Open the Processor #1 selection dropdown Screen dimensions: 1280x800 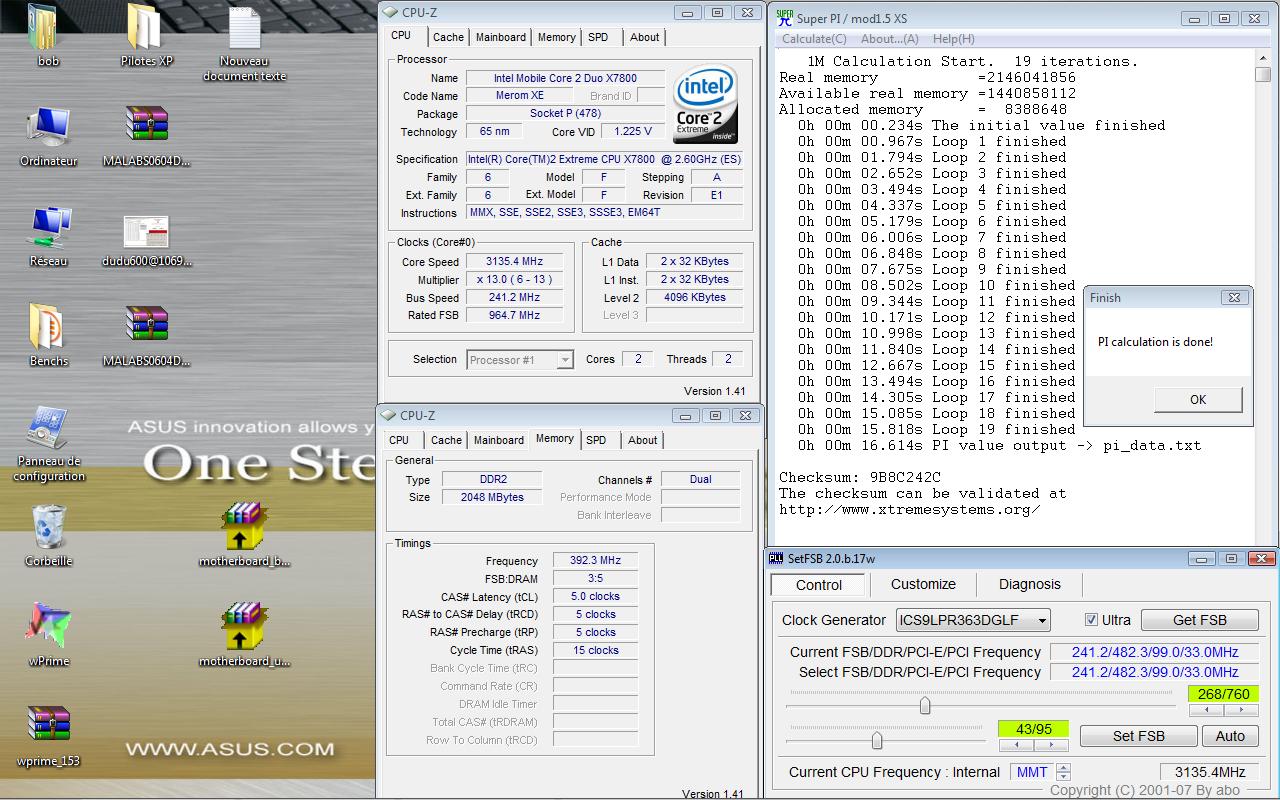[520, 359]
